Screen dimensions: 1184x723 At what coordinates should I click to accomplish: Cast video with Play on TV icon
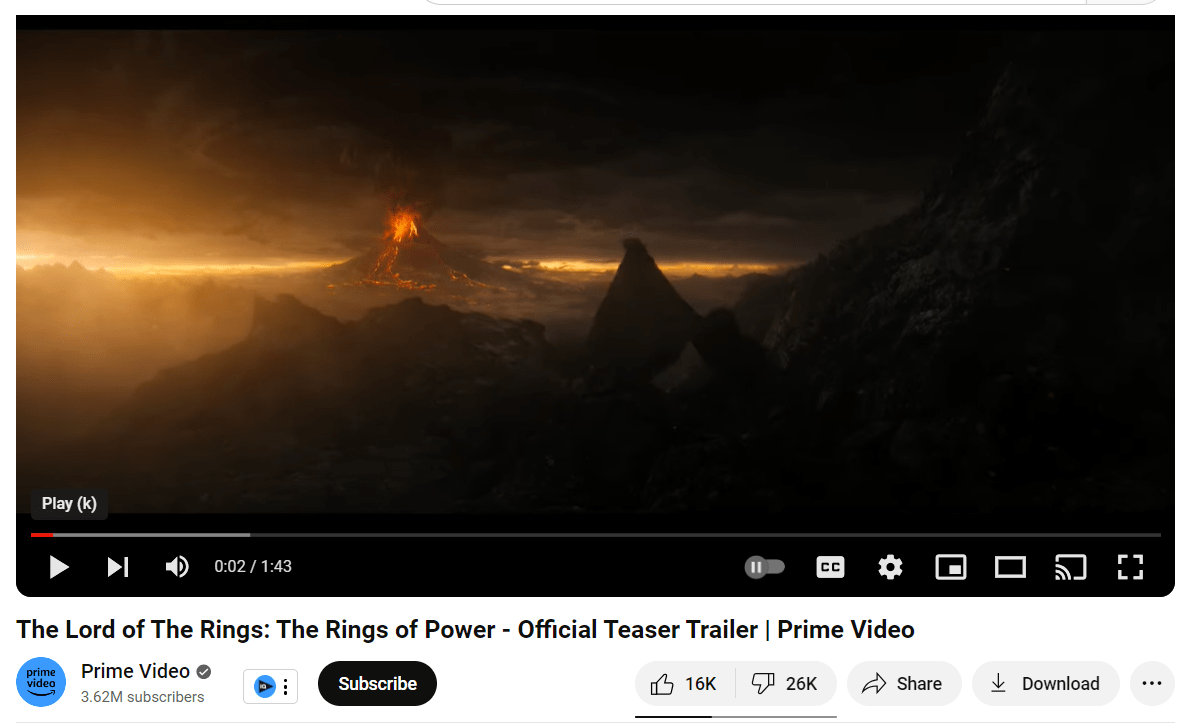pos(1071,567)
